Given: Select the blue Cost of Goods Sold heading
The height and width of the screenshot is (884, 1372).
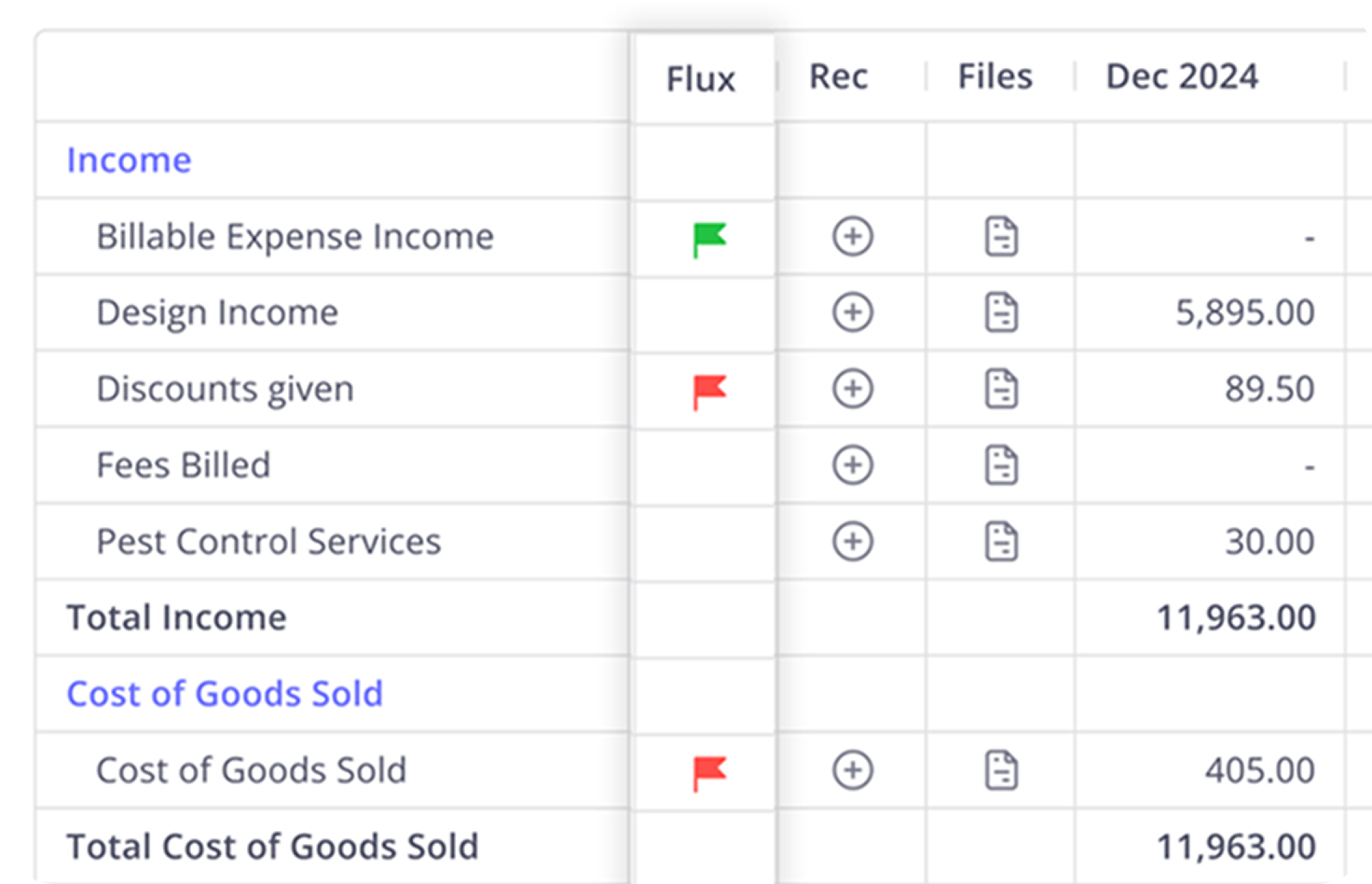Looking at the screenshot, I should click(x=225, y=694).
